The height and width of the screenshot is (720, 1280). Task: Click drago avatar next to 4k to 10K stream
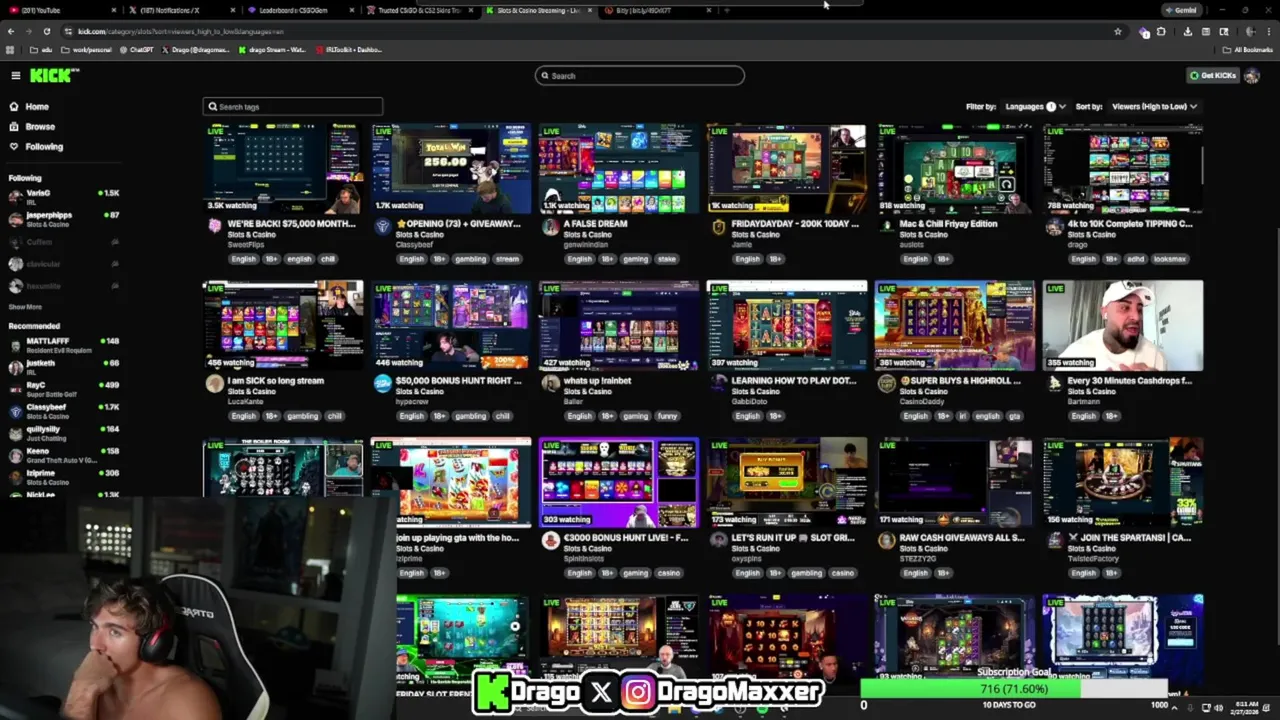coord(1054,227)
